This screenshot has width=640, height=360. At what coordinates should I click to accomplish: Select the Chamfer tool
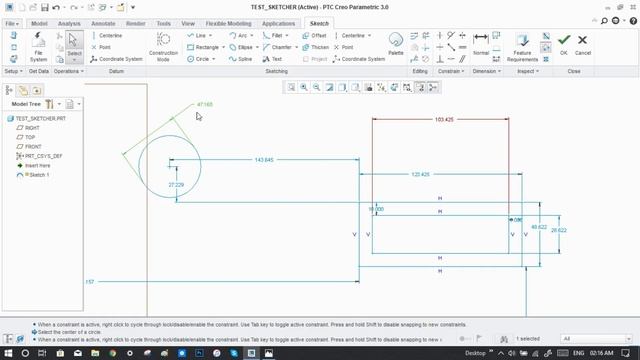click(x=278, y=47)
